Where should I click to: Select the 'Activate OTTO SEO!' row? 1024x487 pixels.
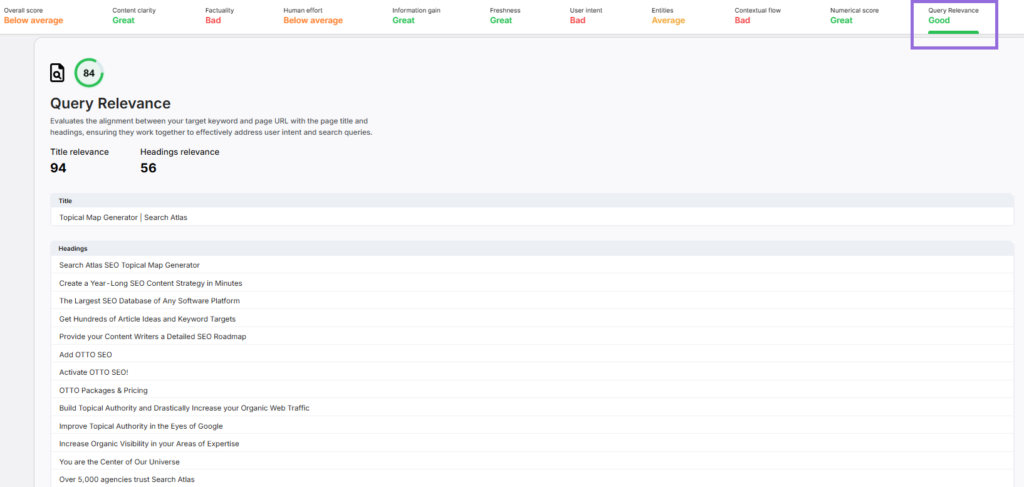coord(532,372)
